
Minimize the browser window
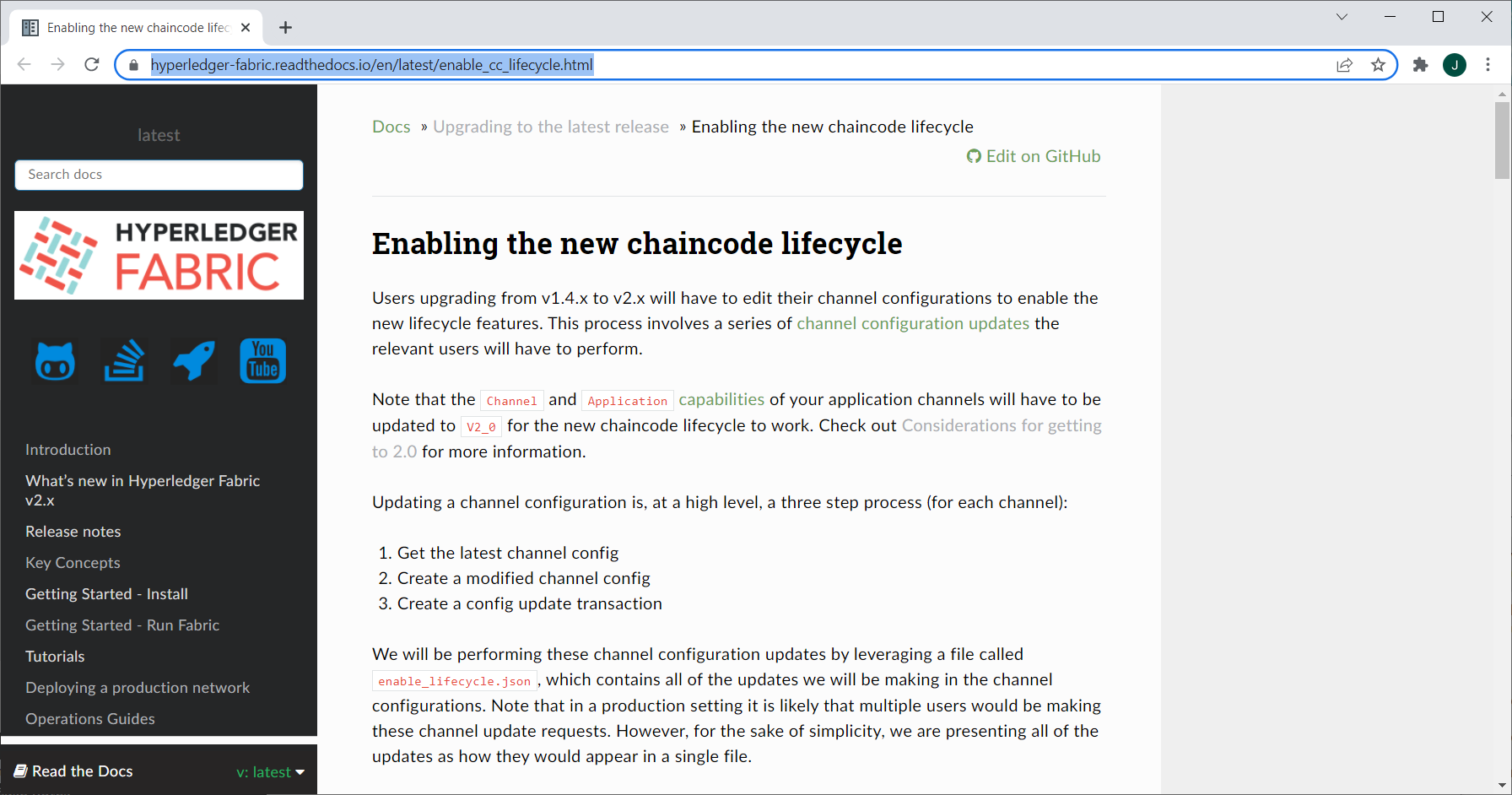[x=1390, y=17]
